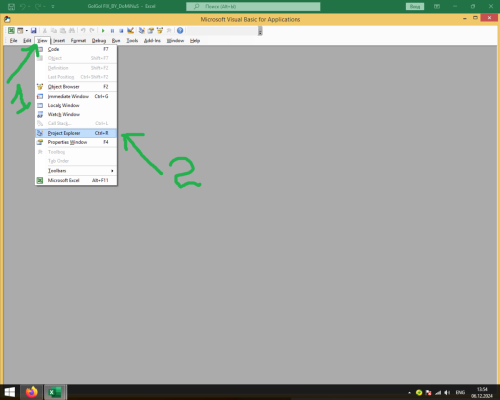This screenshot has height=400, width=500.
Task: Open Ribbon Display Options in Excel title bar
Action: point(437,6)
